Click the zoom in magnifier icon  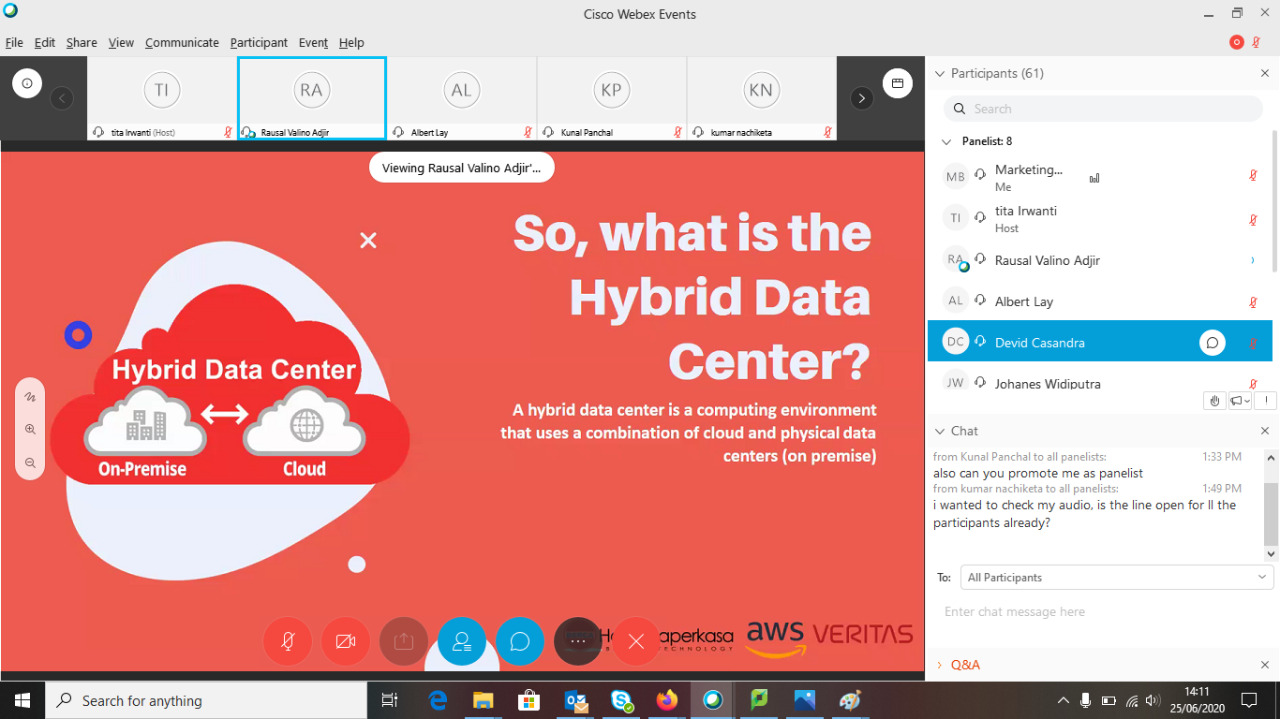30,429
